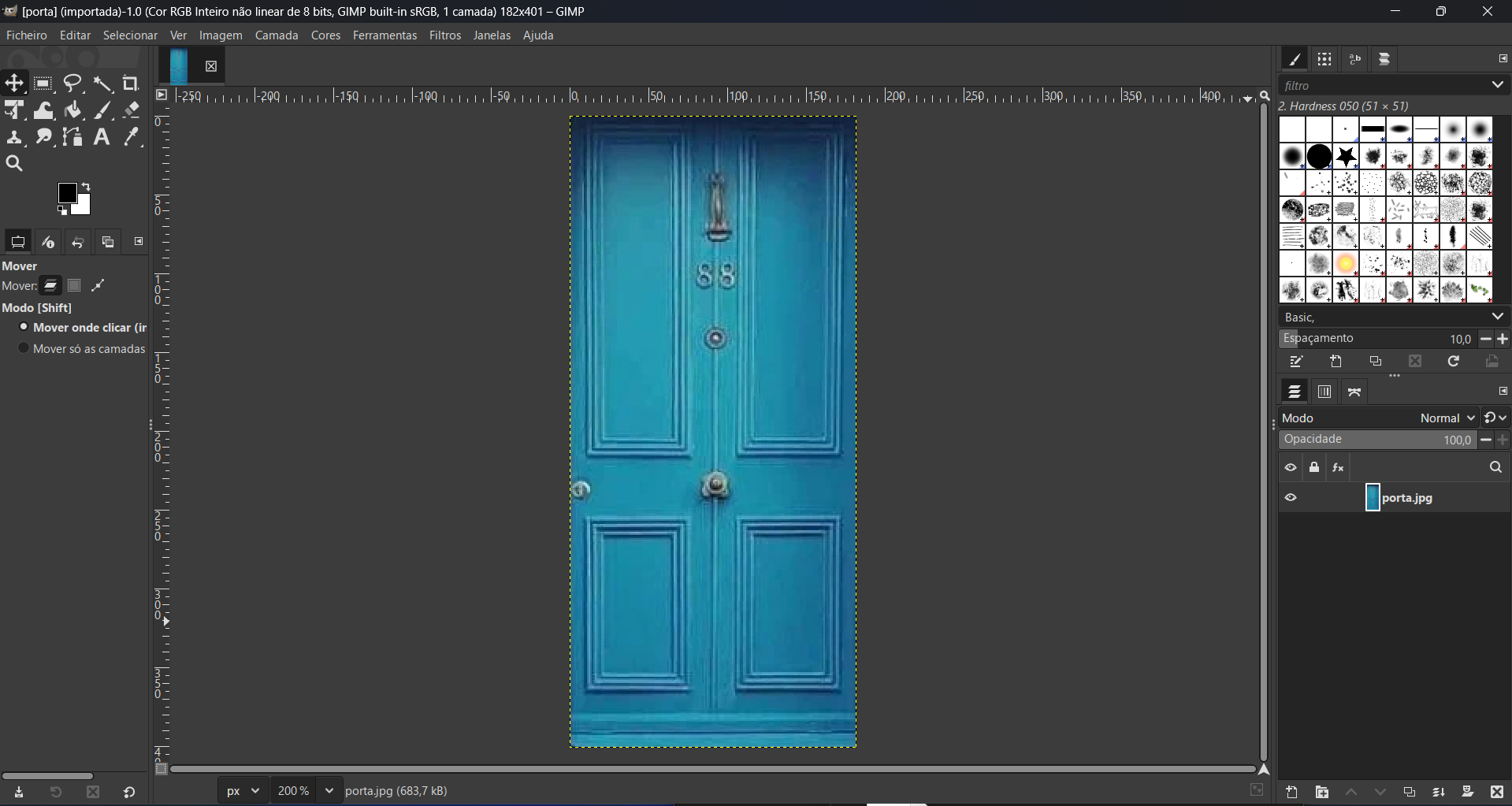1512x806 pixels.
Task: Select the Eraser tool
Action: (x=132, y=110)
